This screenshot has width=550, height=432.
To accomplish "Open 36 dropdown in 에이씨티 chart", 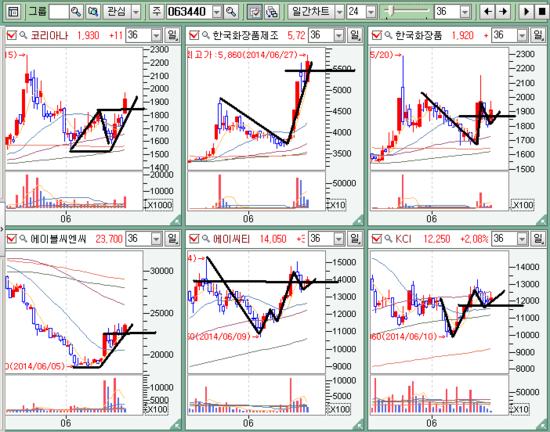I will coord(339,239).
